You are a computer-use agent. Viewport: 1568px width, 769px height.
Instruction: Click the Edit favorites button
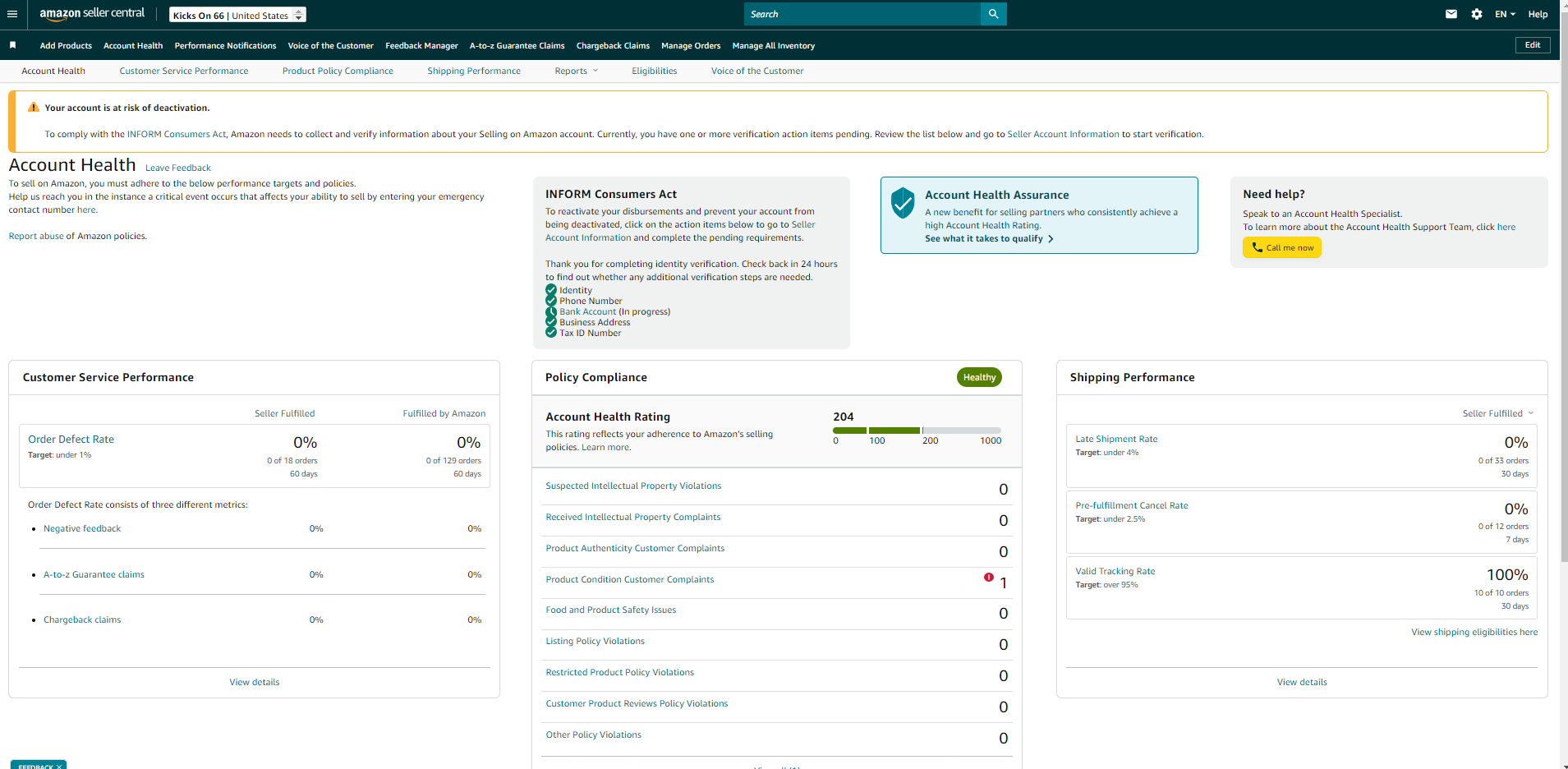[1533, 45]
